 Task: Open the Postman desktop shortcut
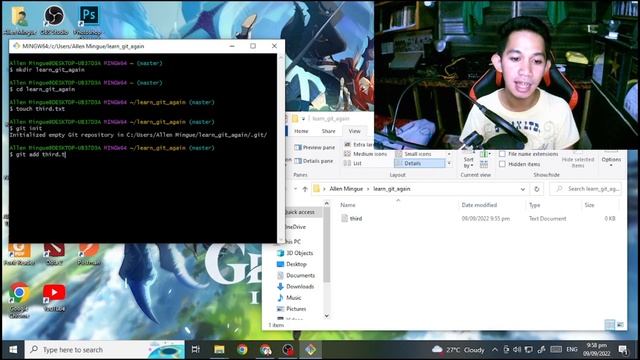pyautogui.click(x=88, y=253)
